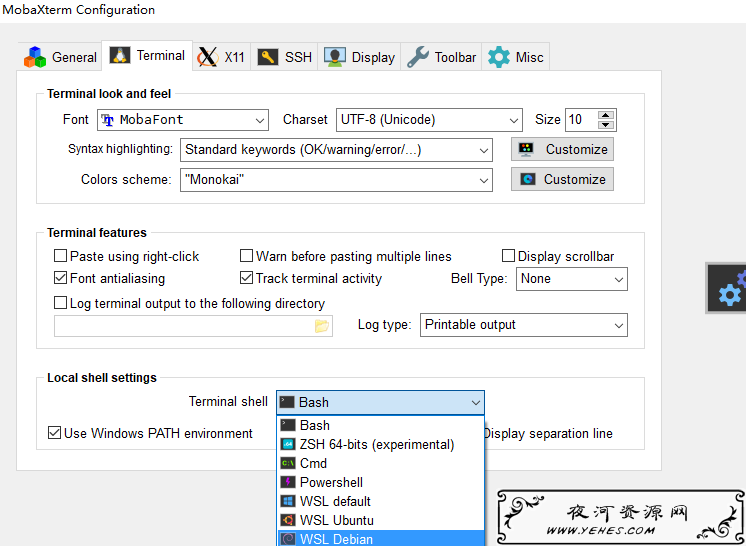Click the X11 logo icon
The width and height of the screenshot is (746, 546).
point(208,58)
